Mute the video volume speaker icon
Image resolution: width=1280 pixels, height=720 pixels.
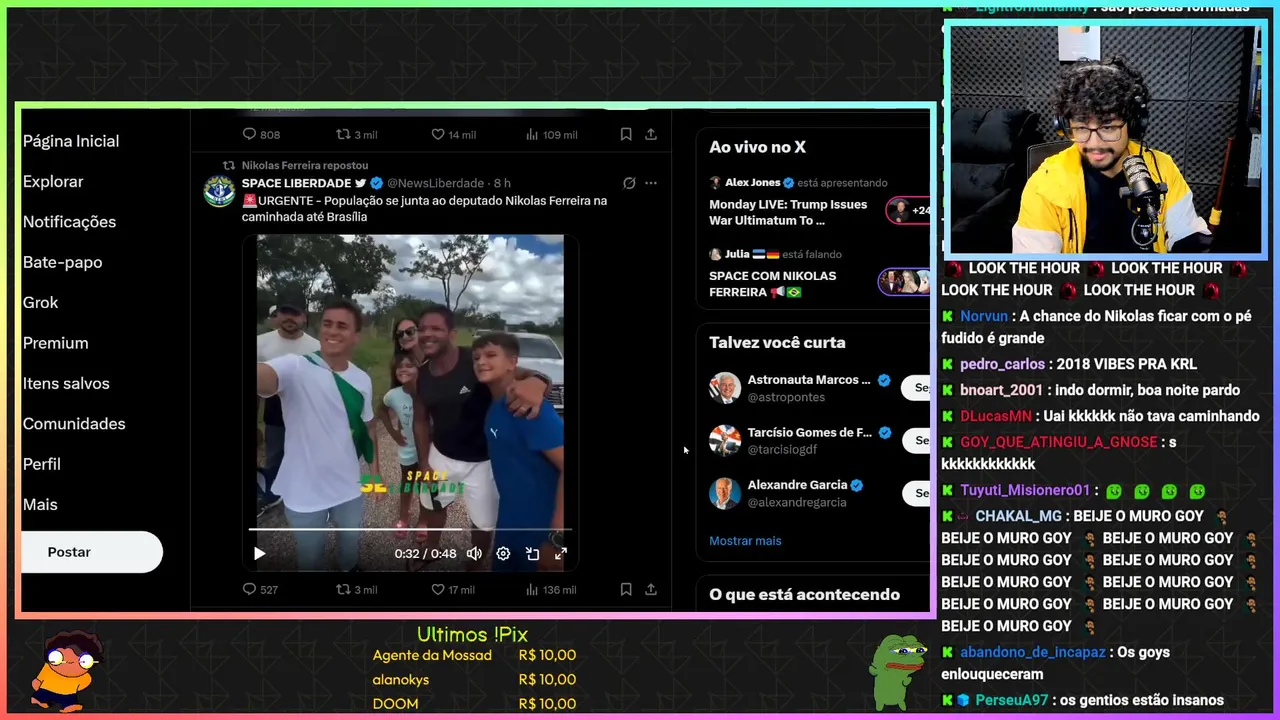[474, 553]
